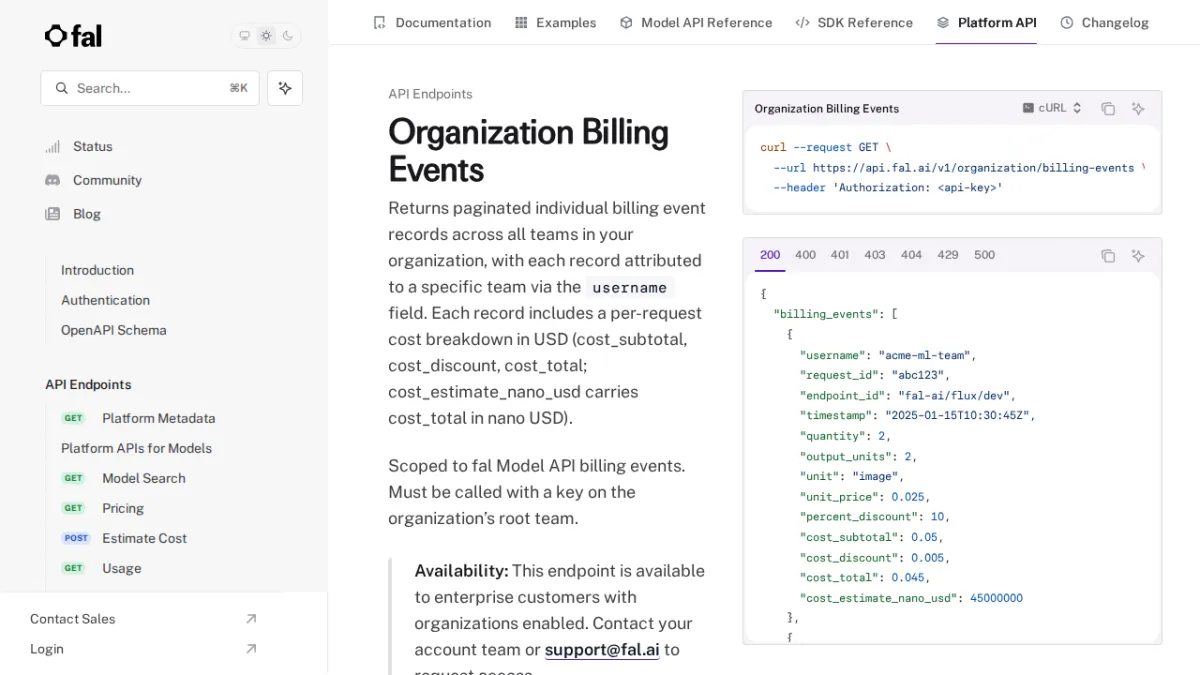Click the Status signal-bars icon
Screen dimensions: 1200x675
coord(53,146)
